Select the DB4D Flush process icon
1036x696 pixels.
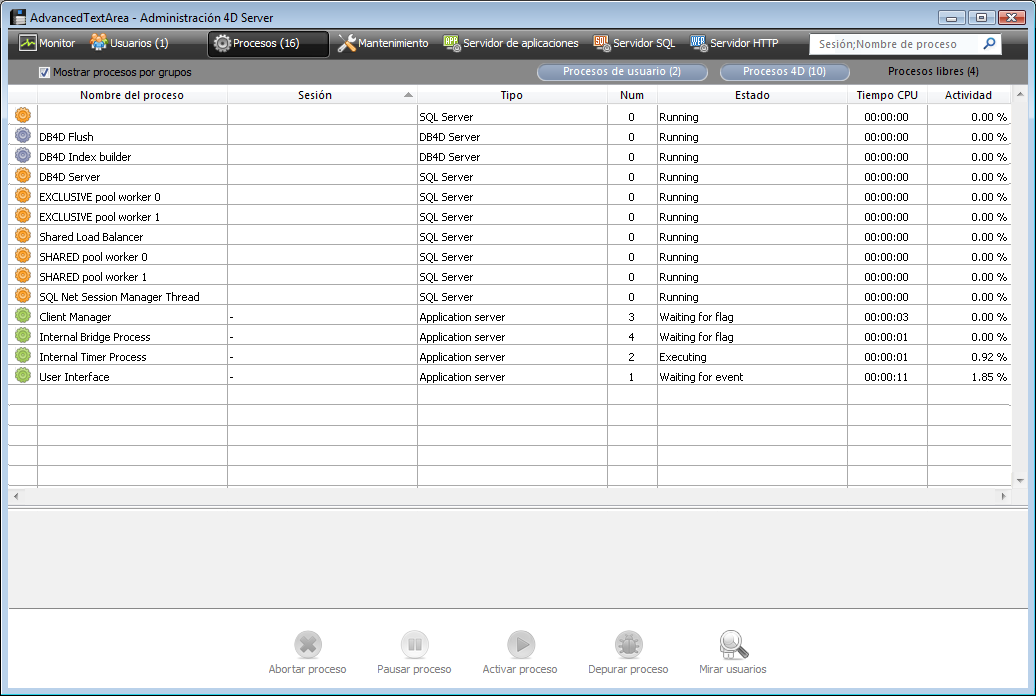click(23, 136)
